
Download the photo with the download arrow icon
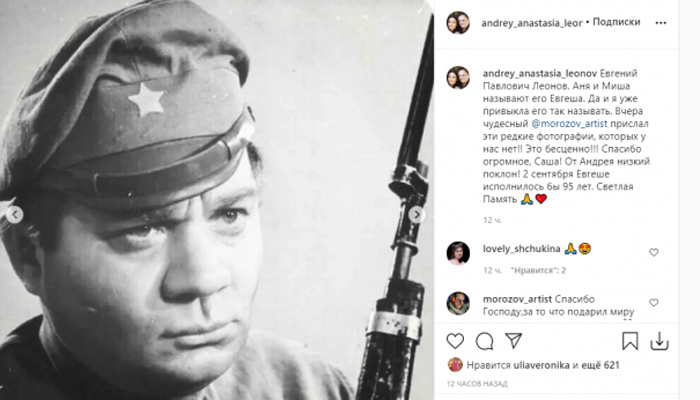pos(659,342)
